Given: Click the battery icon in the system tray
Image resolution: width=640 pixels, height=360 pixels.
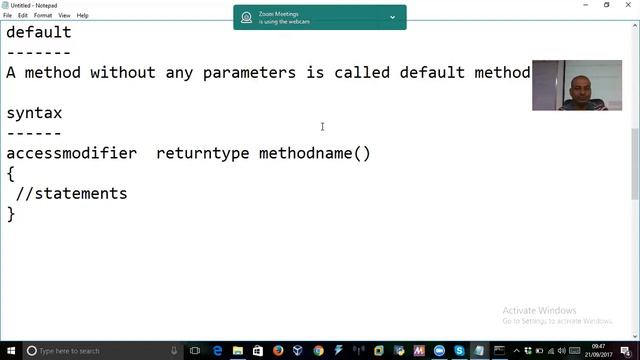Looking at the screenshot, I should coord(539,351).
